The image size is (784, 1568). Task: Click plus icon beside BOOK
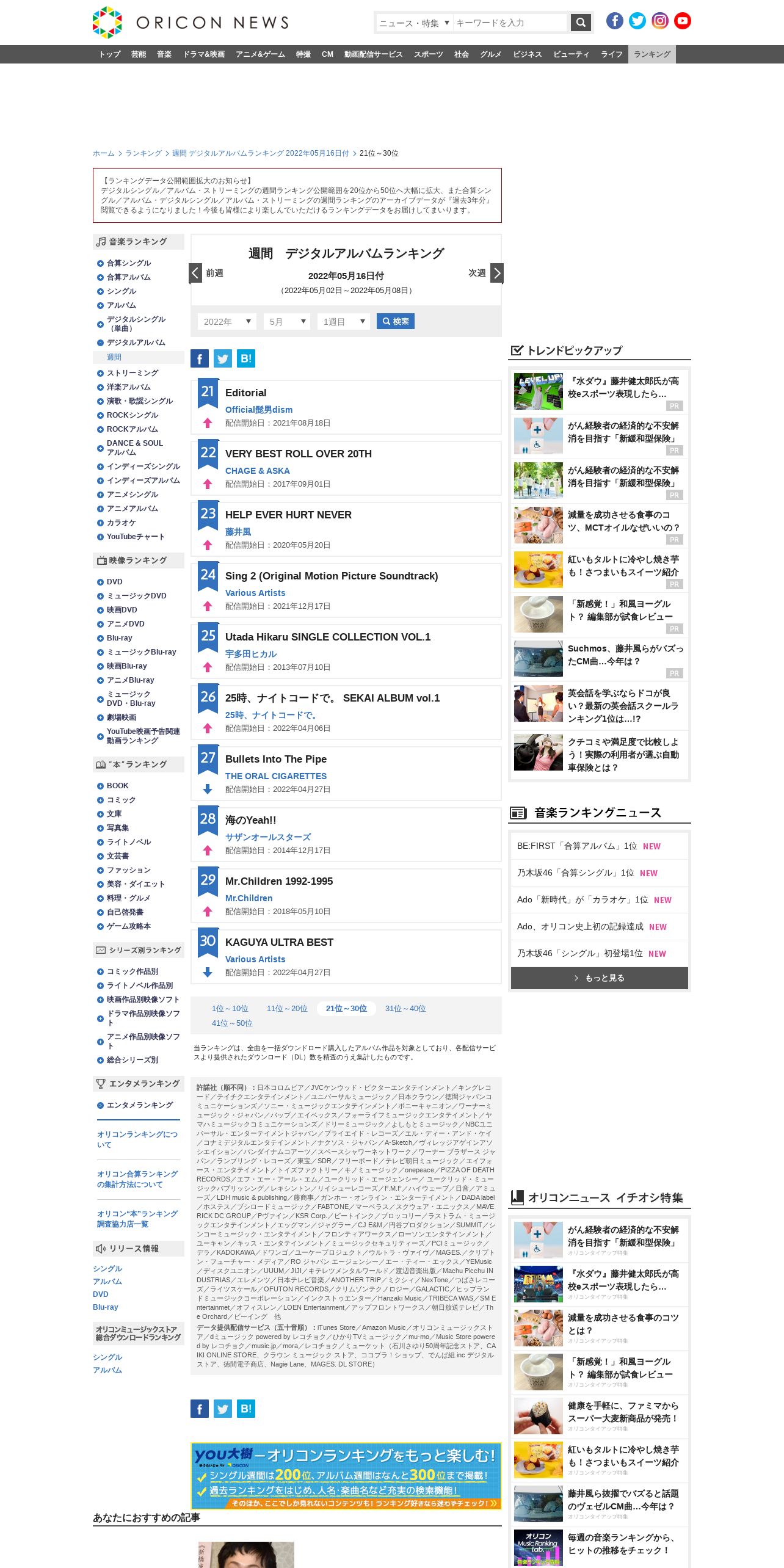click(100, 786)
